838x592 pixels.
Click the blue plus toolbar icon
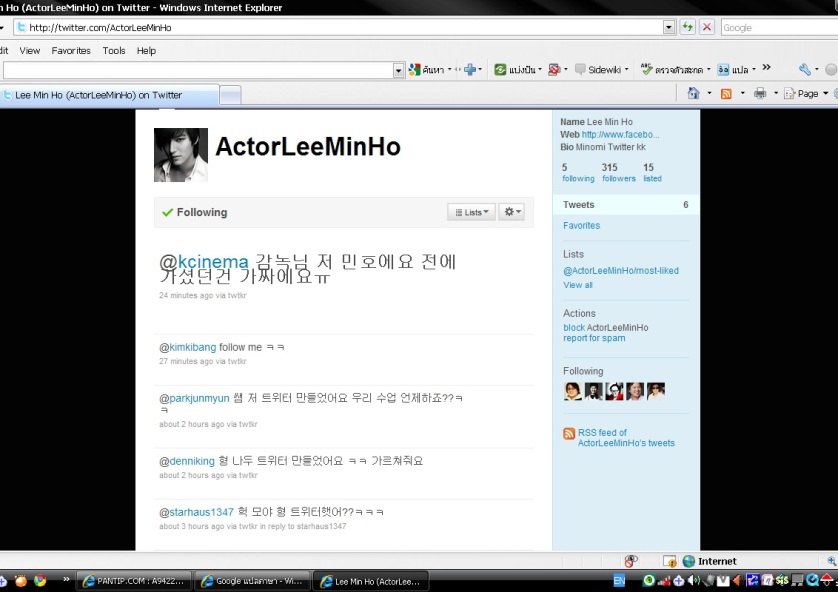click(470, 69)
